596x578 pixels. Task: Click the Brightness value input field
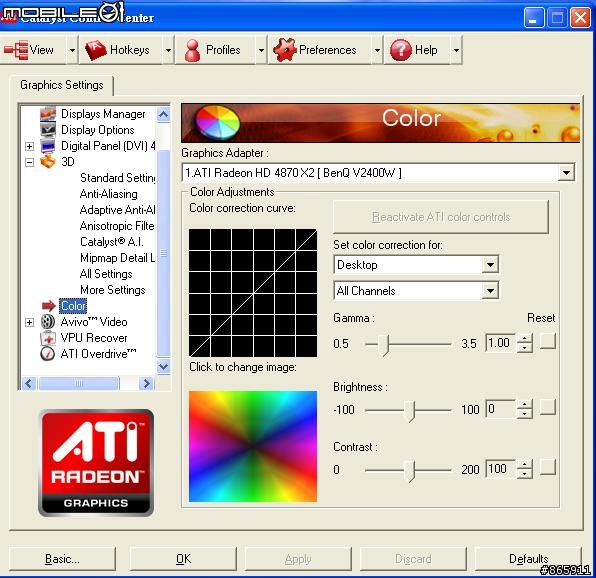coord(501,409)
